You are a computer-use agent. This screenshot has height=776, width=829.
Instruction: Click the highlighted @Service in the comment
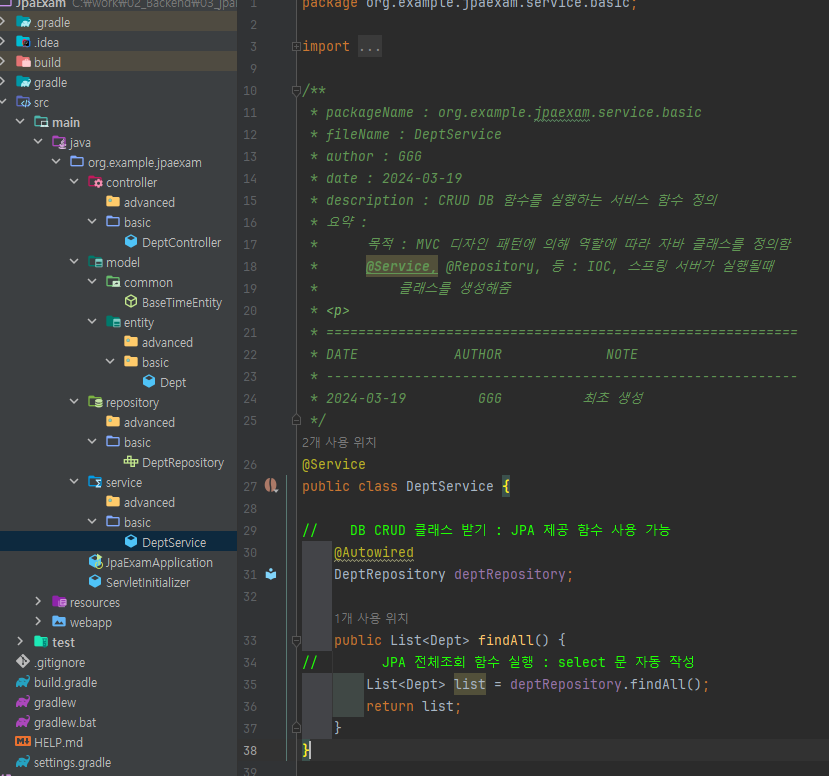401,266
